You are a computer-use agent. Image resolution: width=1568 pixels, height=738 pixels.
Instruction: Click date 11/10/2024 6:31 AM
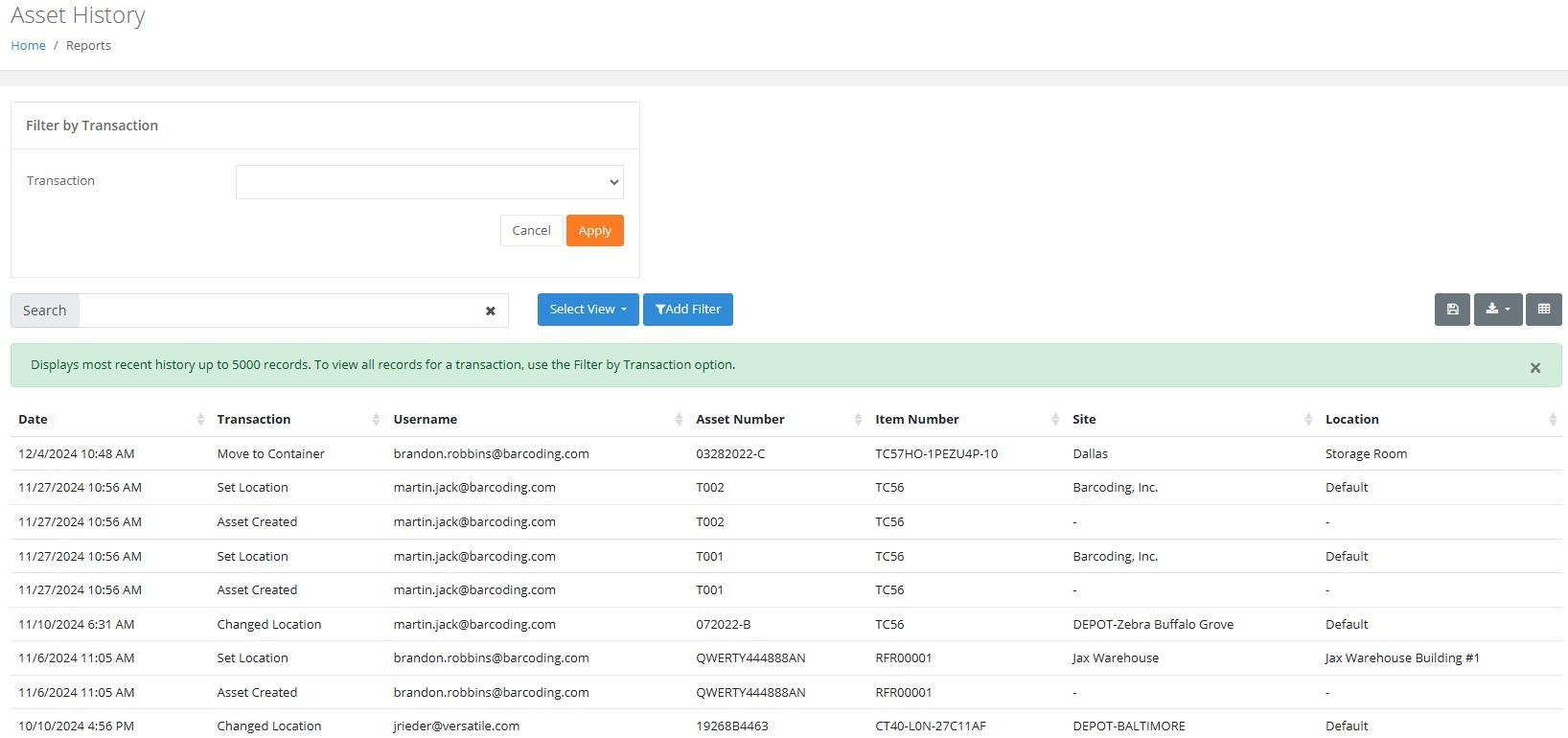76,625
